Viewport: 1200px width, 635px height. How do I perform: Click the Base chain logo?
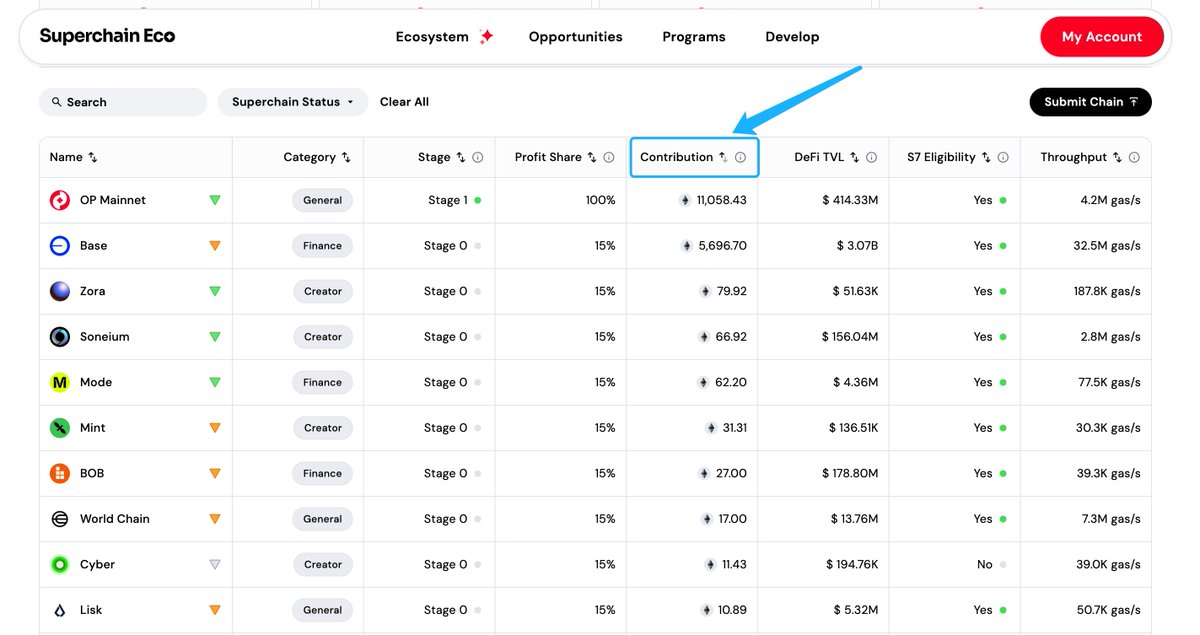(60, 246)
